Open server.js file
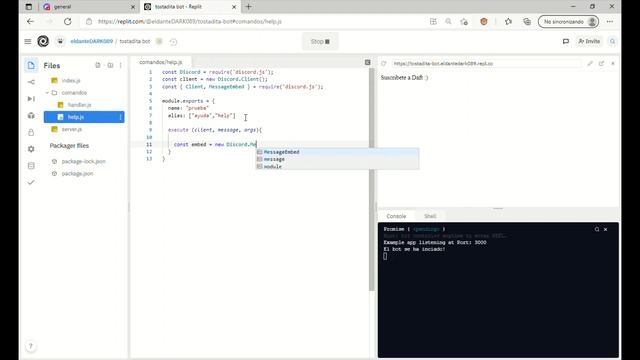The image size is (640, 360). coord(72,129)
